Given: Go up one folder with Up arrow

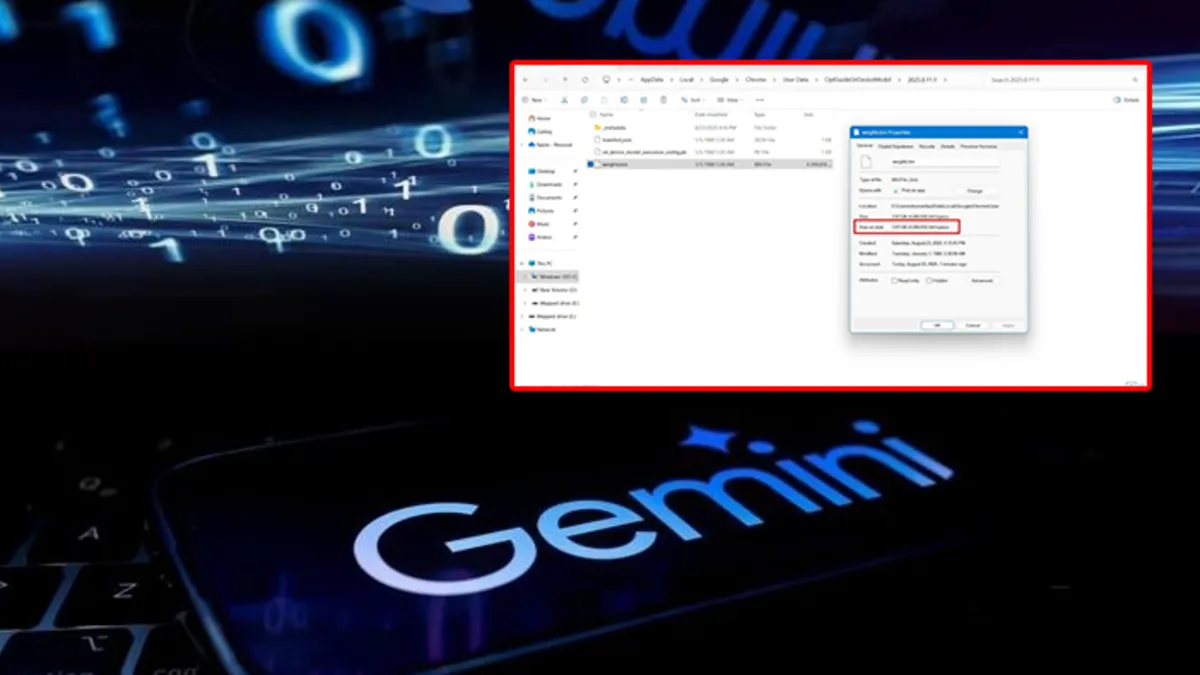Looking at the screenshot, I should point(565,80).
